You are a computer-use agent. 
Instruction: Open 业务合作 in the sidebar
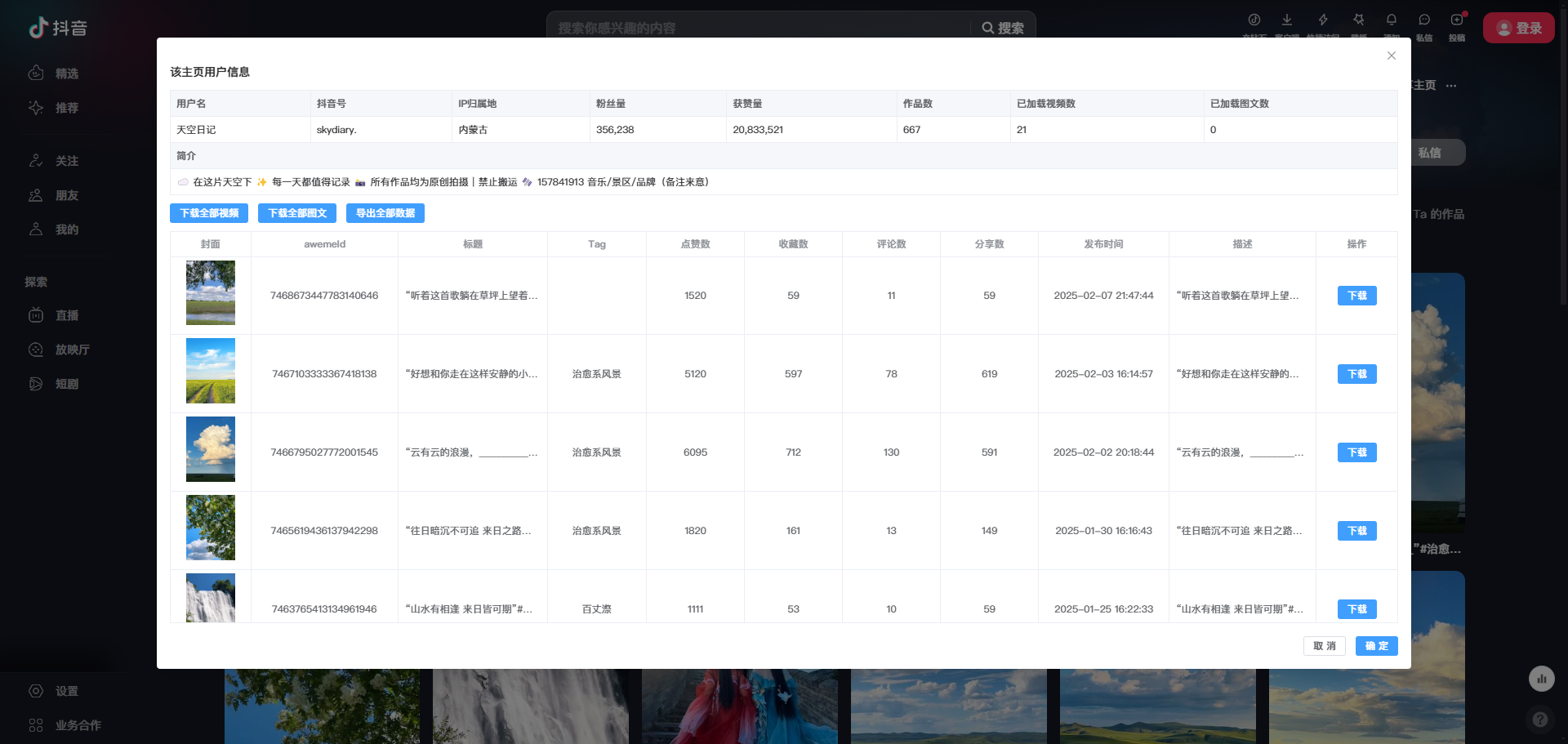pyautogui.click(x=65, y=725)
